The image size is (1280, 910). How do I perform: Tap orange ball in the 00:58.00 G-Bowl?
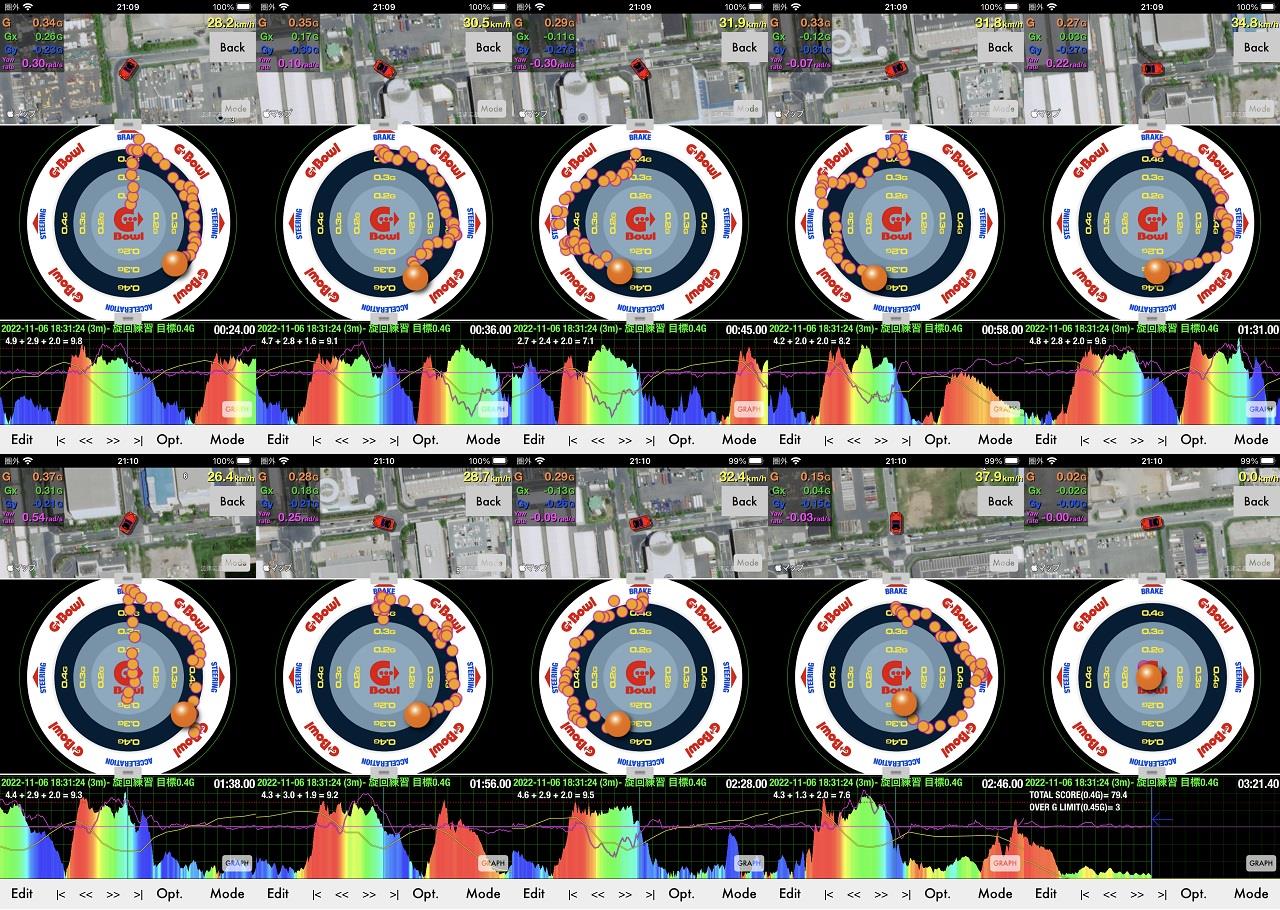point(874,277)
